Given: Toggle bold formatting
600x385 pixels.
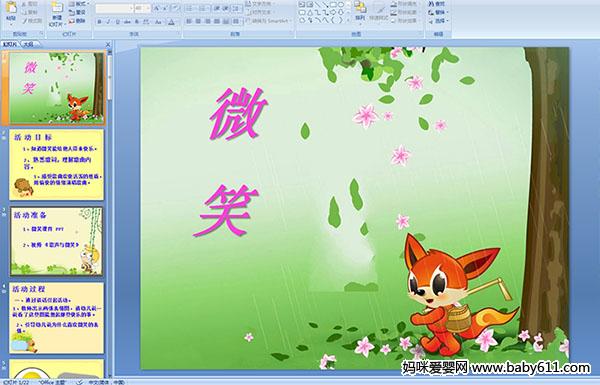Looking at the screenshot, I should [x=99, y=22].
